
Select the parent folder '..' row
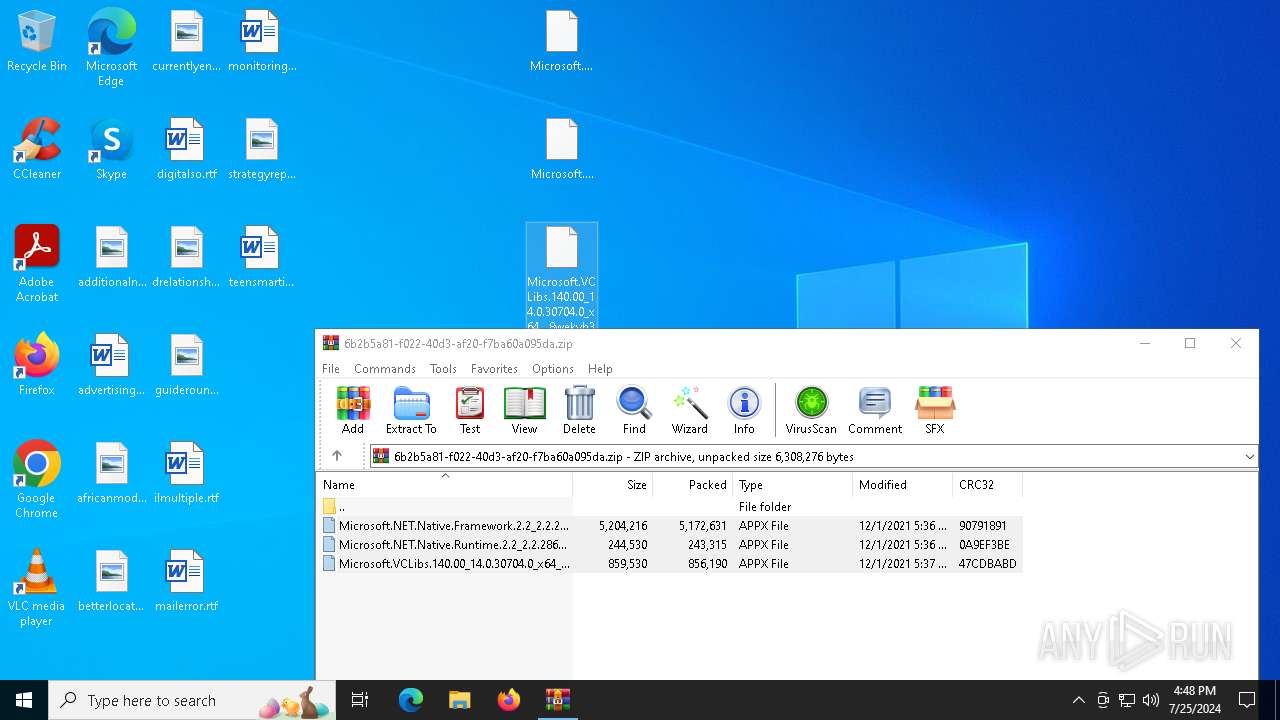(x=670, y=507)
